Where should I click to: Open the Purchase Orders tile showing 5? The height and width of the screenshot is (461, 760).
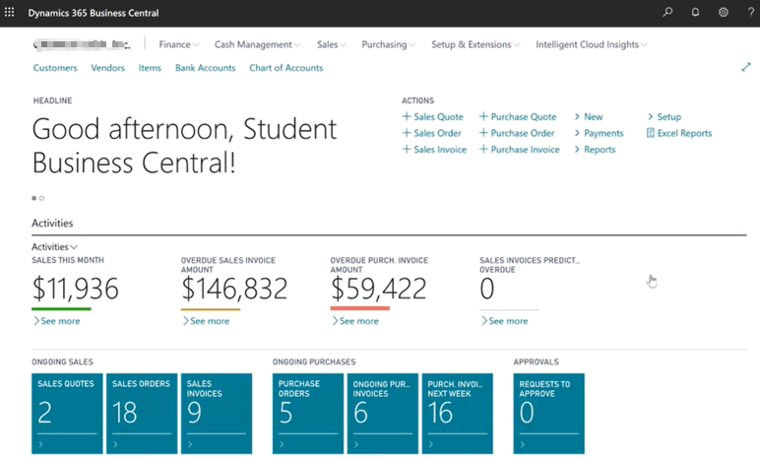pos(307,413)
